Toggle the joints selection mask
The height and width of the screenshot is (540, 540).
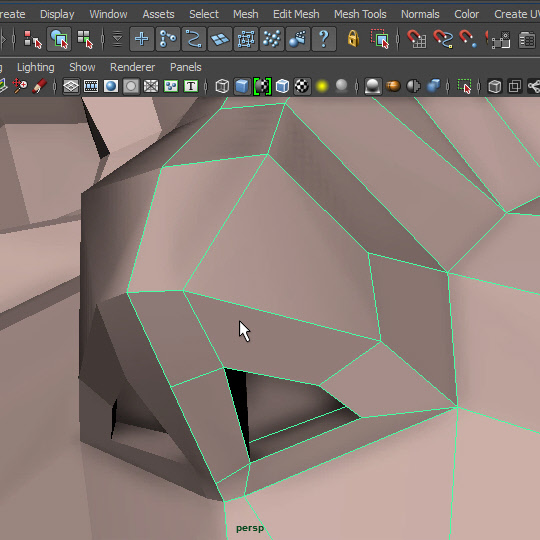168,39
